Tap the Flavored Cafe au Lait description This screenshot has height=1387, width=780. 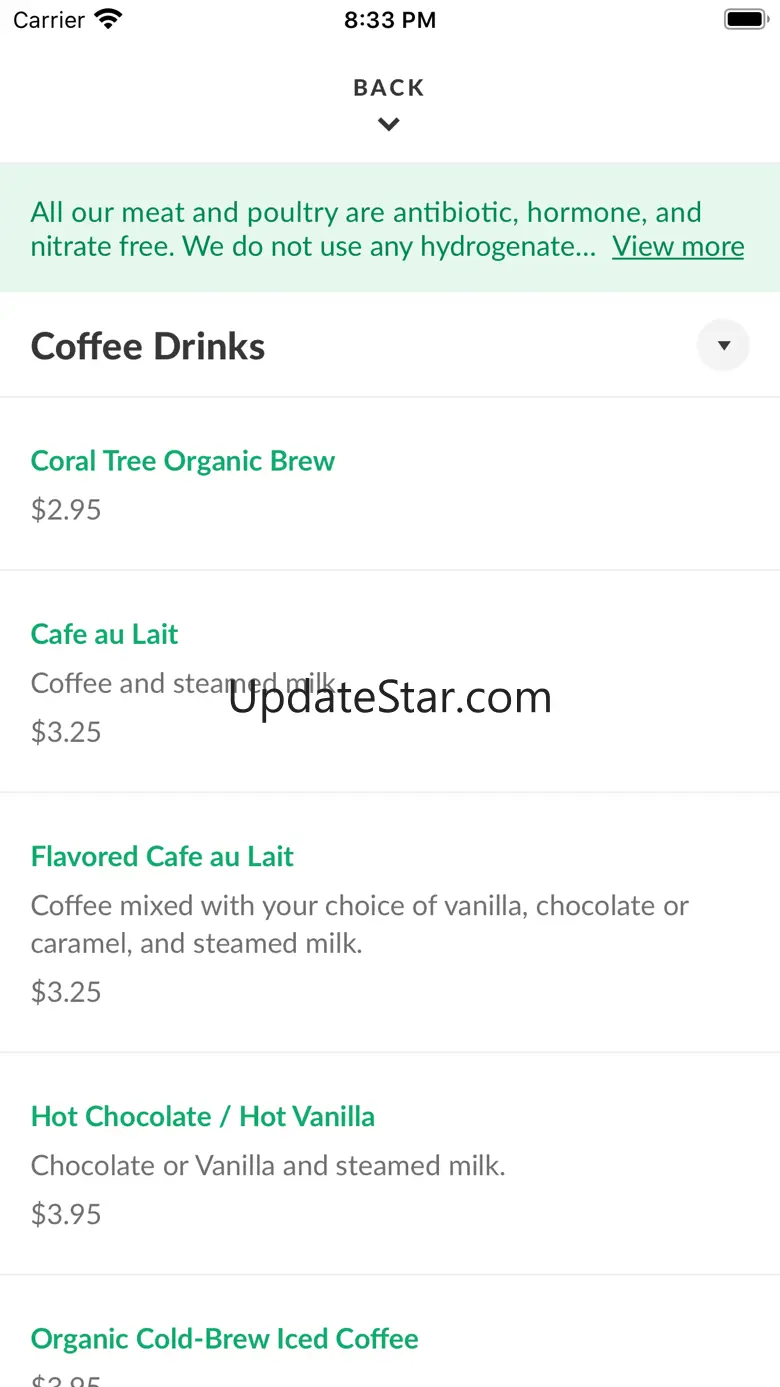(x=359, y=924)
